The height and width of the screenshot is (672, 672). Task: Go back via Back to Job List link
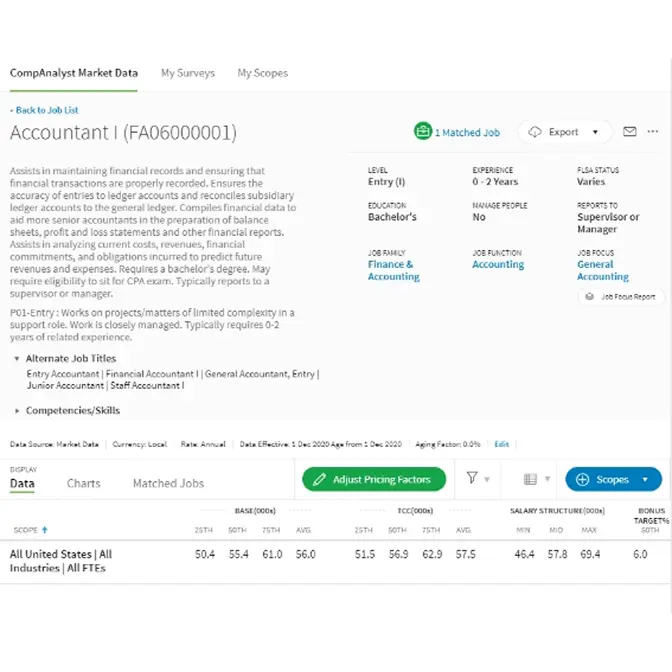pos(45,110)
